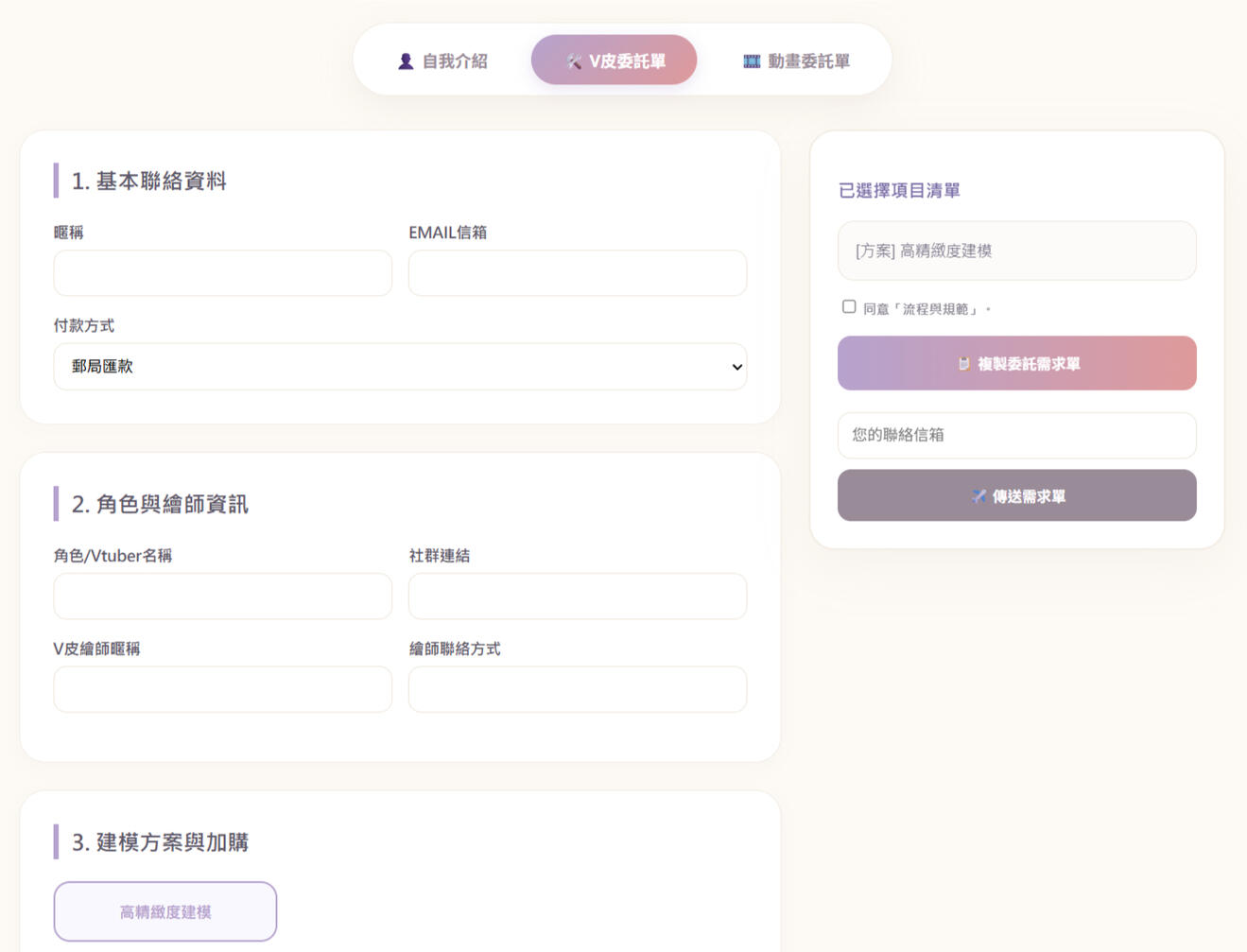Viewport: 1247px width, 952px height.
Task: Click the 3. 建模方案與加購 section heading
Action: 160,842
